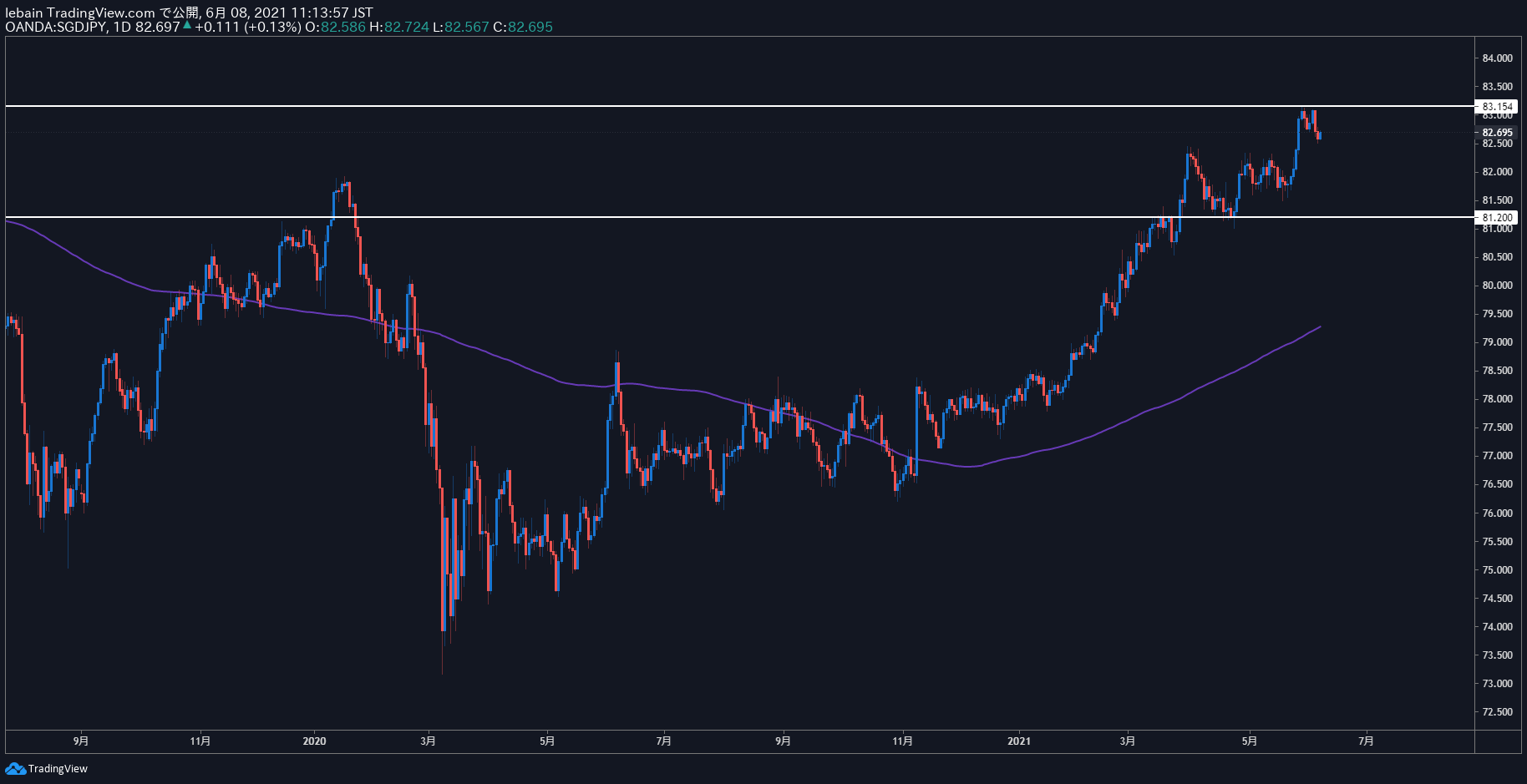The height and width of the screenshot is (784, 1527).
Task: Click the current price label 82.695
Action: tap(1496, 132)
